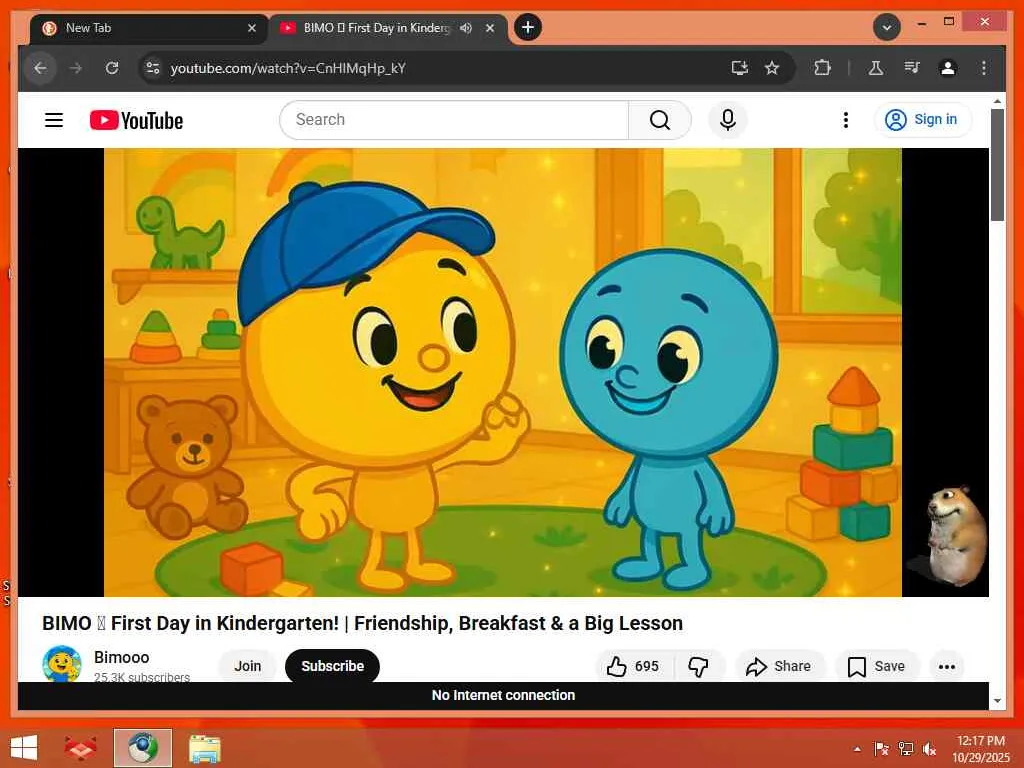Focus the YouTube Search field

[455, 120]
